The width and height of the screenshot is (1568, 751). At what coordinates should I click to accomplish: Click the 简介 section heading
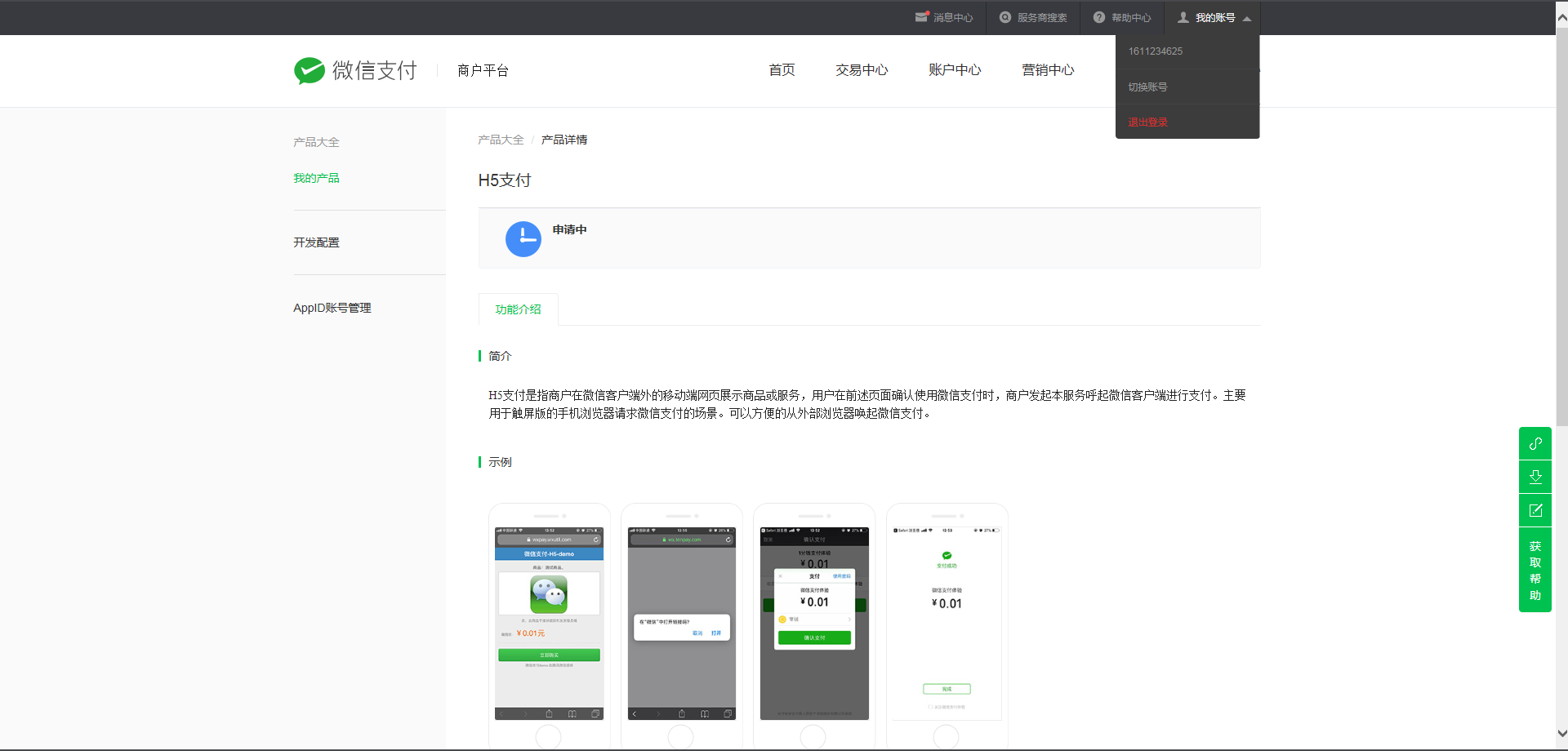pyautogui.click(x=500, y=356)
